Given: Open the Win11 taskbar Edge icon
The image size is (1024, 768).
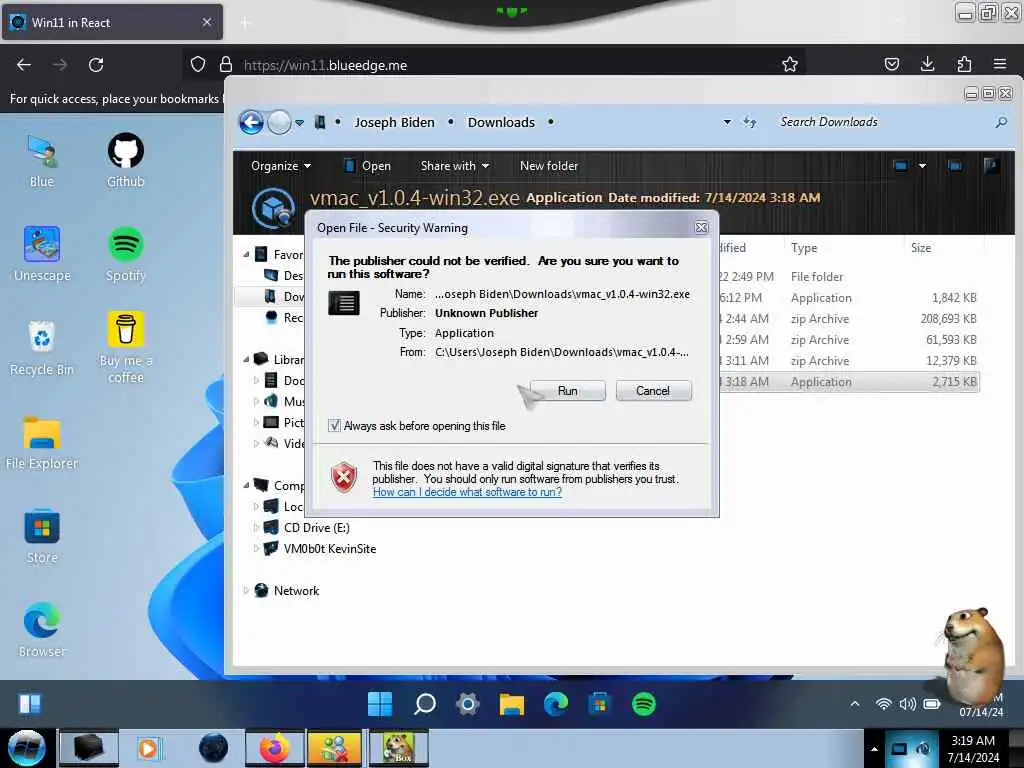Looking at the screenshot, I should coord(556,704).
